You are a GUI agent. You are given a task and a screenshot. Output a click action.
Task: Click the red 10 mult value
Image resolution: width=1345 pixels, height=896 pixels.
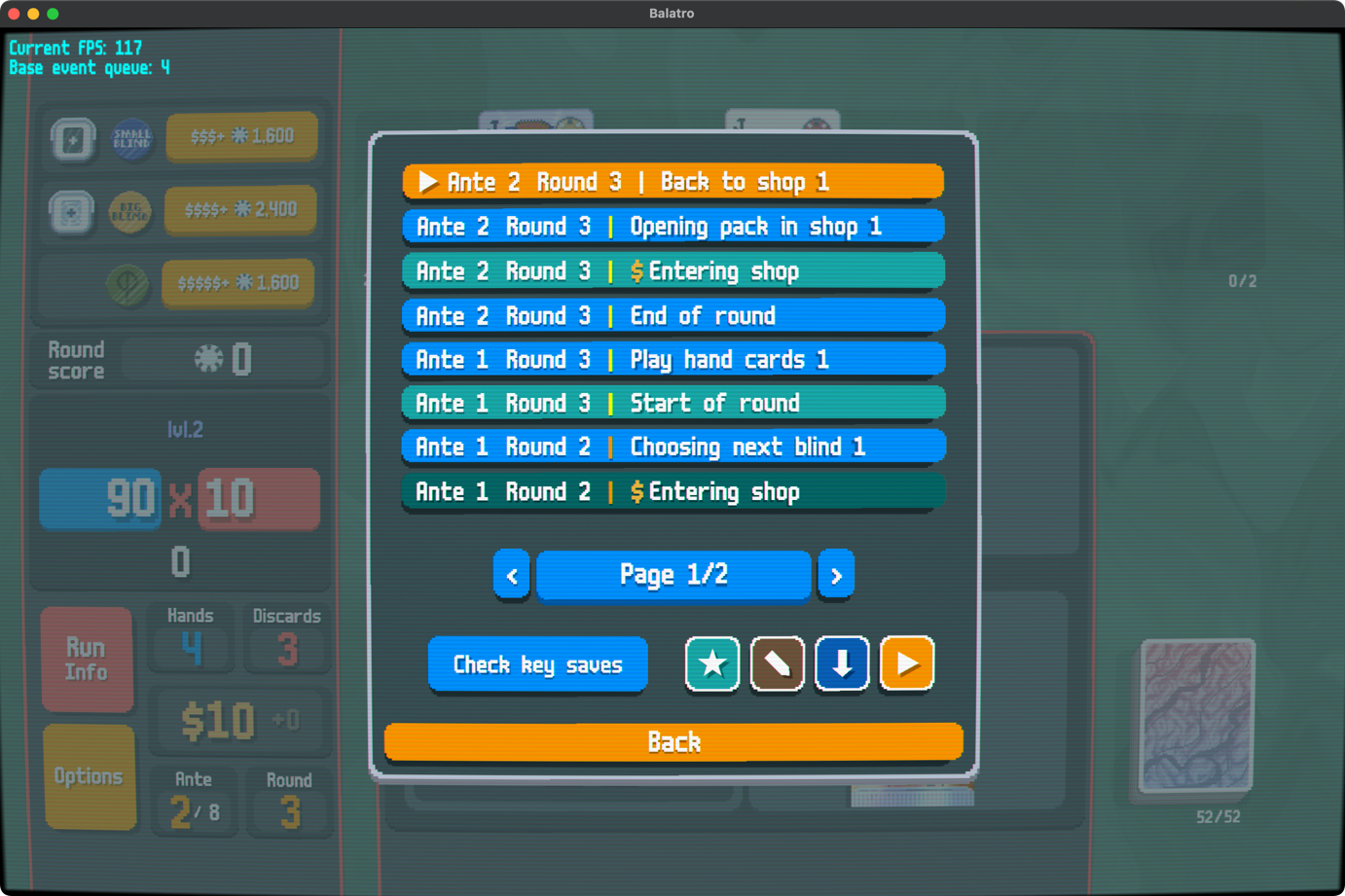[x=259, y=499]
